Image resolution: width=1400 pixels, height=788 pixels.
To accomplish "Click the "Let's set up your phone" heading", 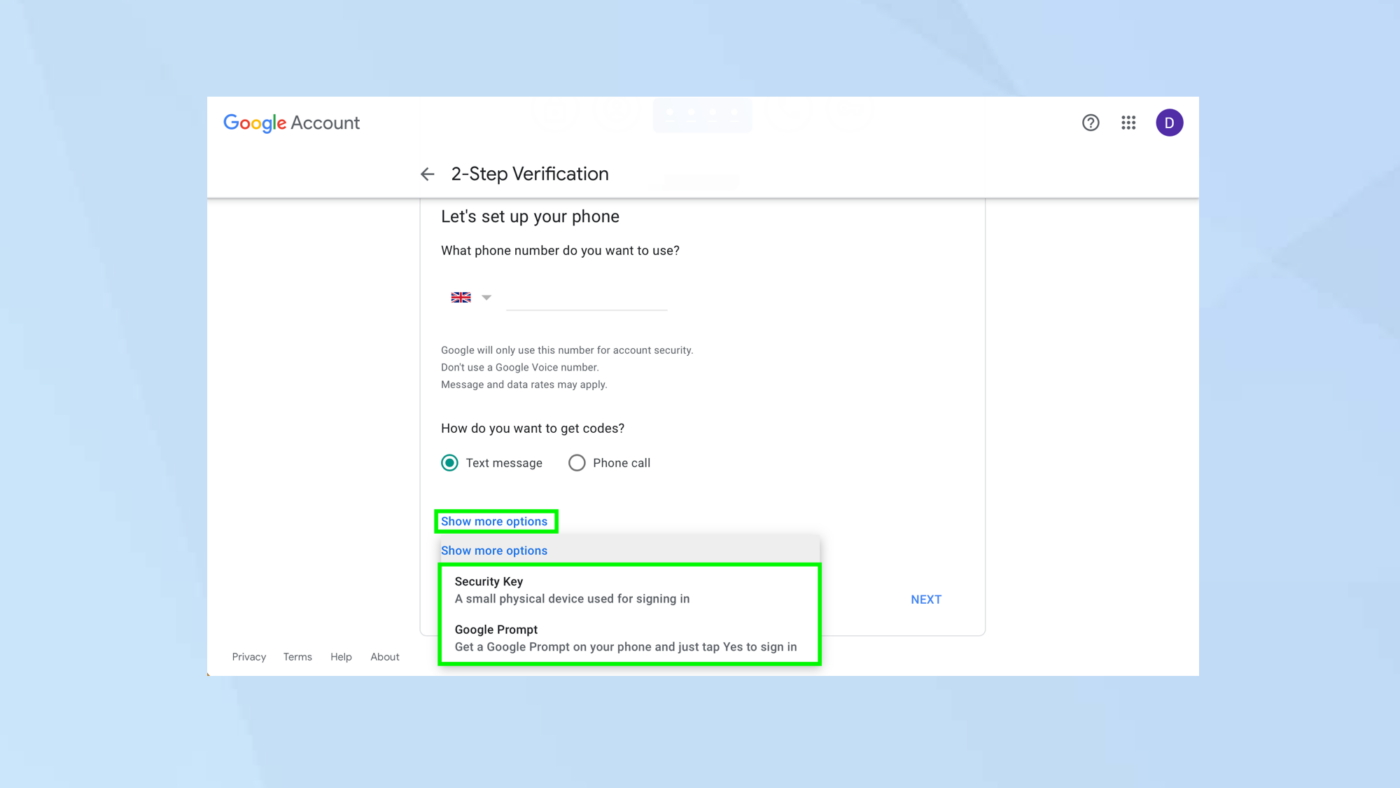I will 530,217.
